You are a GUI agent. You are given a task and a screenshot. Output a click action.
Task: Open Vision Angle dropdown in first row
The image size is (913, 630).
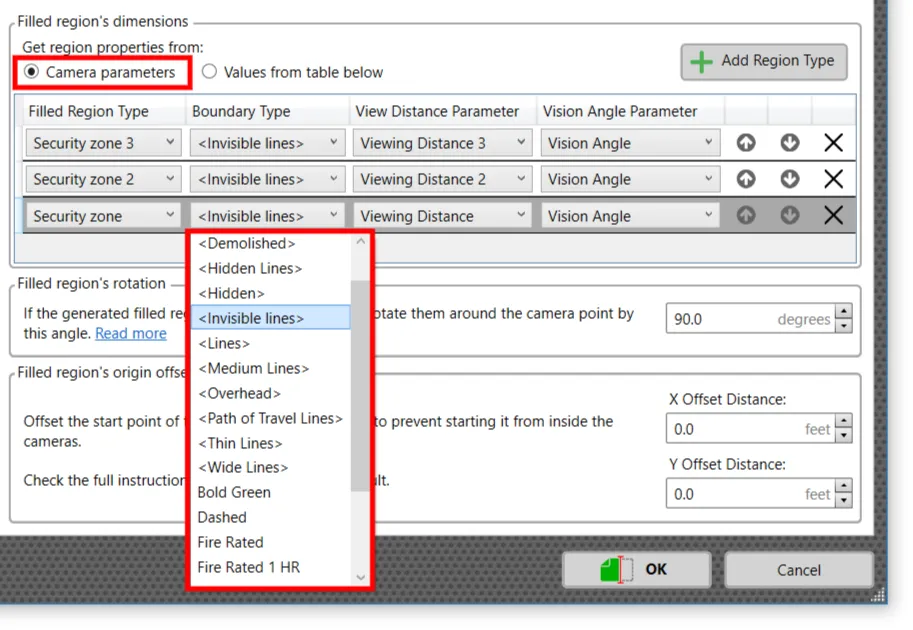630,143
